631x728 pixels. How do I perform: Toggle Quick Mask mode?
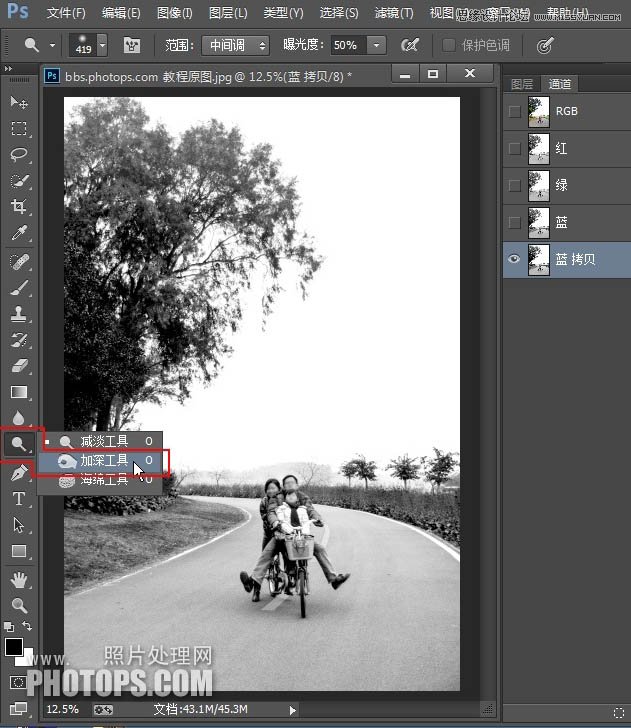[18, 682]
